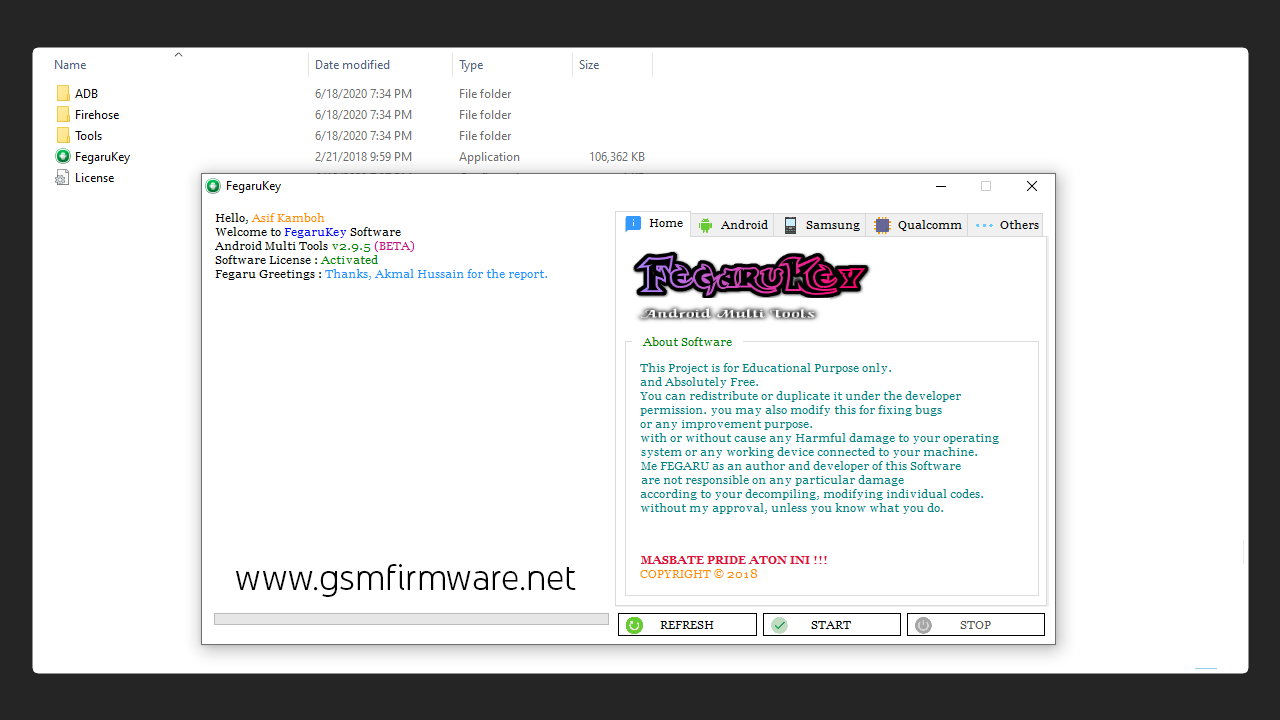This screenshot has width=1280, height=720.
Task: Click the green circular Refresh icon
Action: [634, 624]
